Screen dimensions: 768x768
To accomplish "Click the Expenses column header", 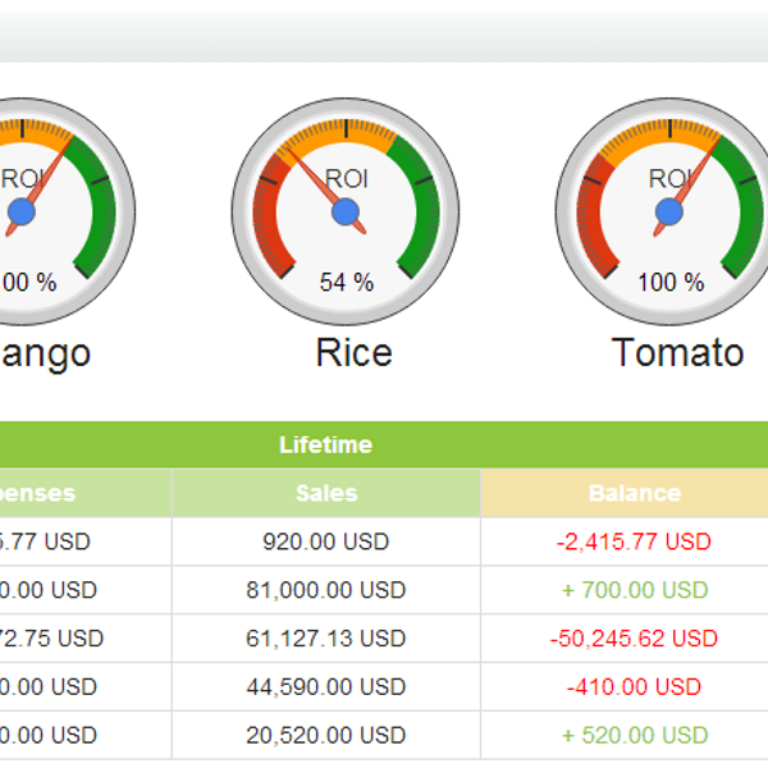I will click(86, 493).
